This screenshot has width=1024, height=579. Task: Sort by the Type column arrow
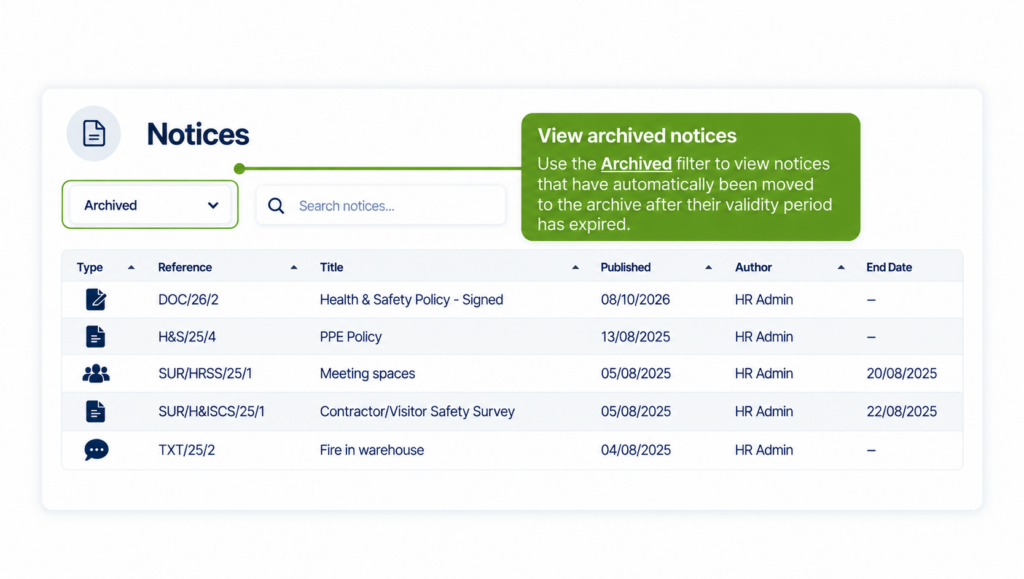click(x=131, y=268)
